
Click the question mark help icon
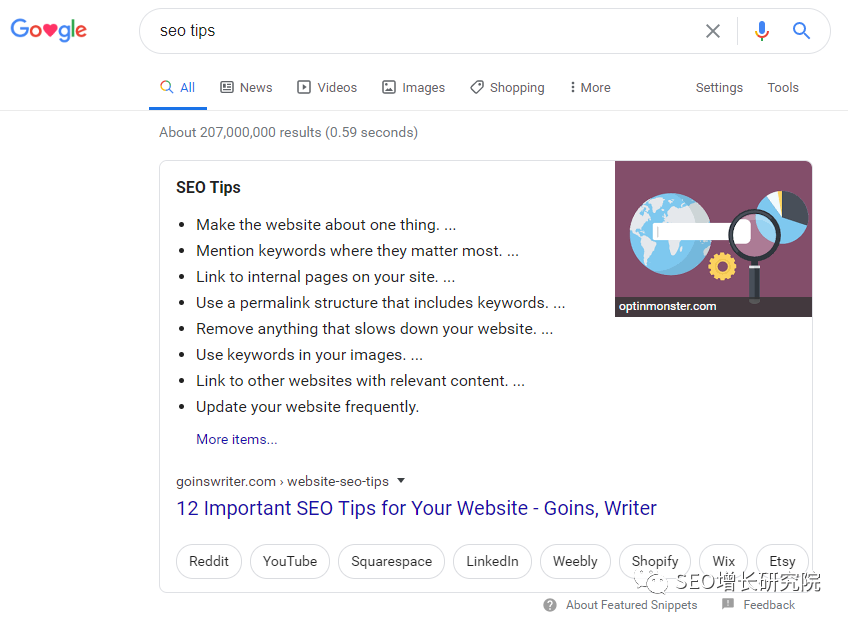549,605
